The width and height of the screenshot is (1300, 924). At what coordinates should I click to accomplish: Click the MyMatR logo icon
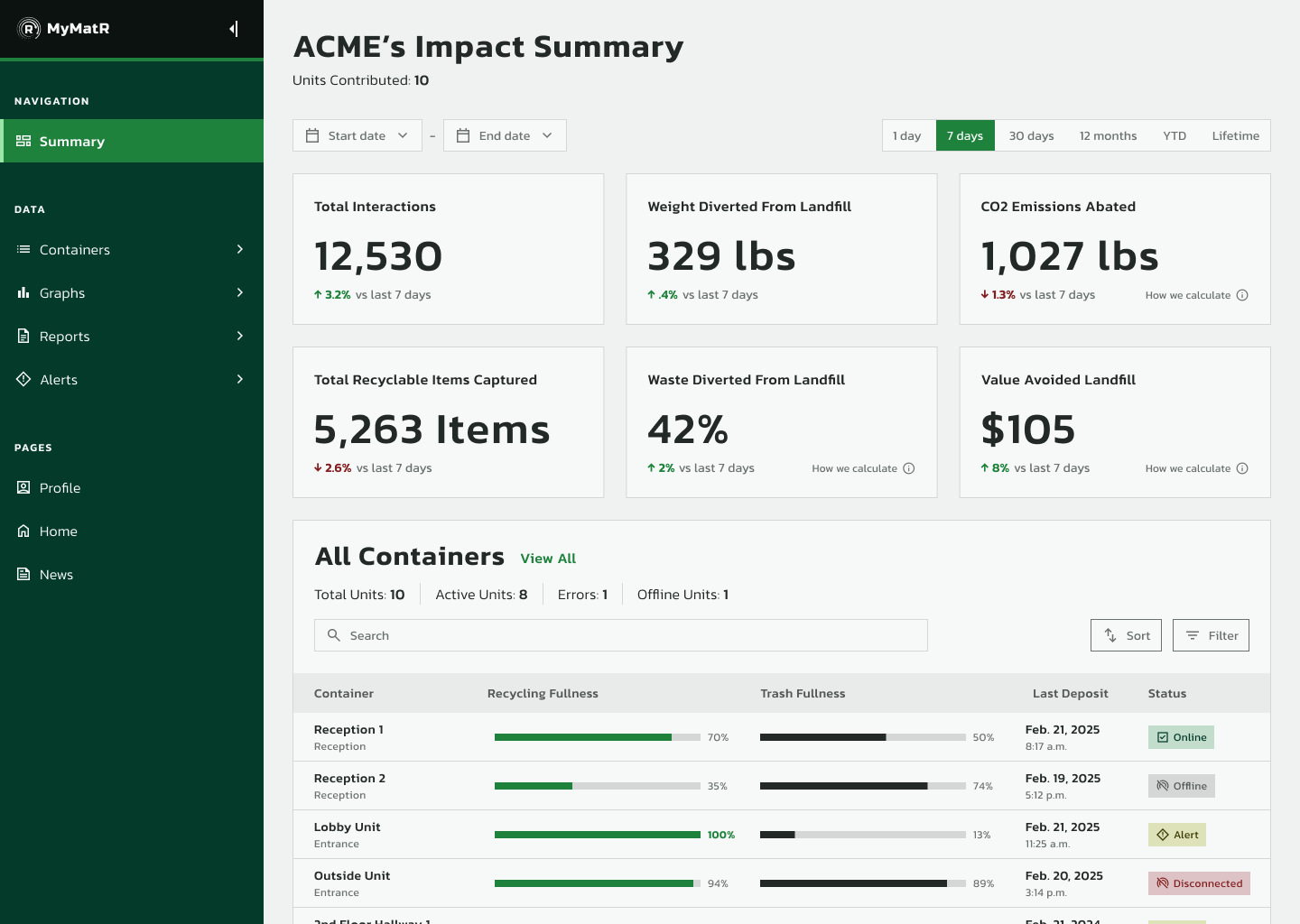(30, 29)
